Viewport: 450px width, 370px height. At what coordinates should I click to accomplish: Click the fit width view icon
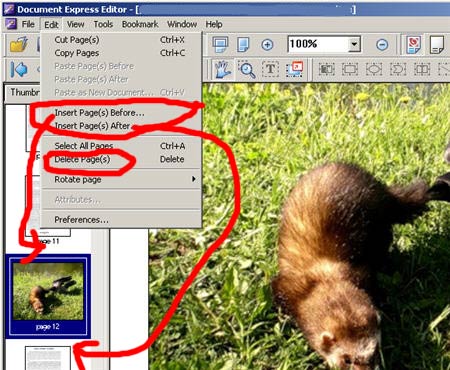(x=220, y=44)
